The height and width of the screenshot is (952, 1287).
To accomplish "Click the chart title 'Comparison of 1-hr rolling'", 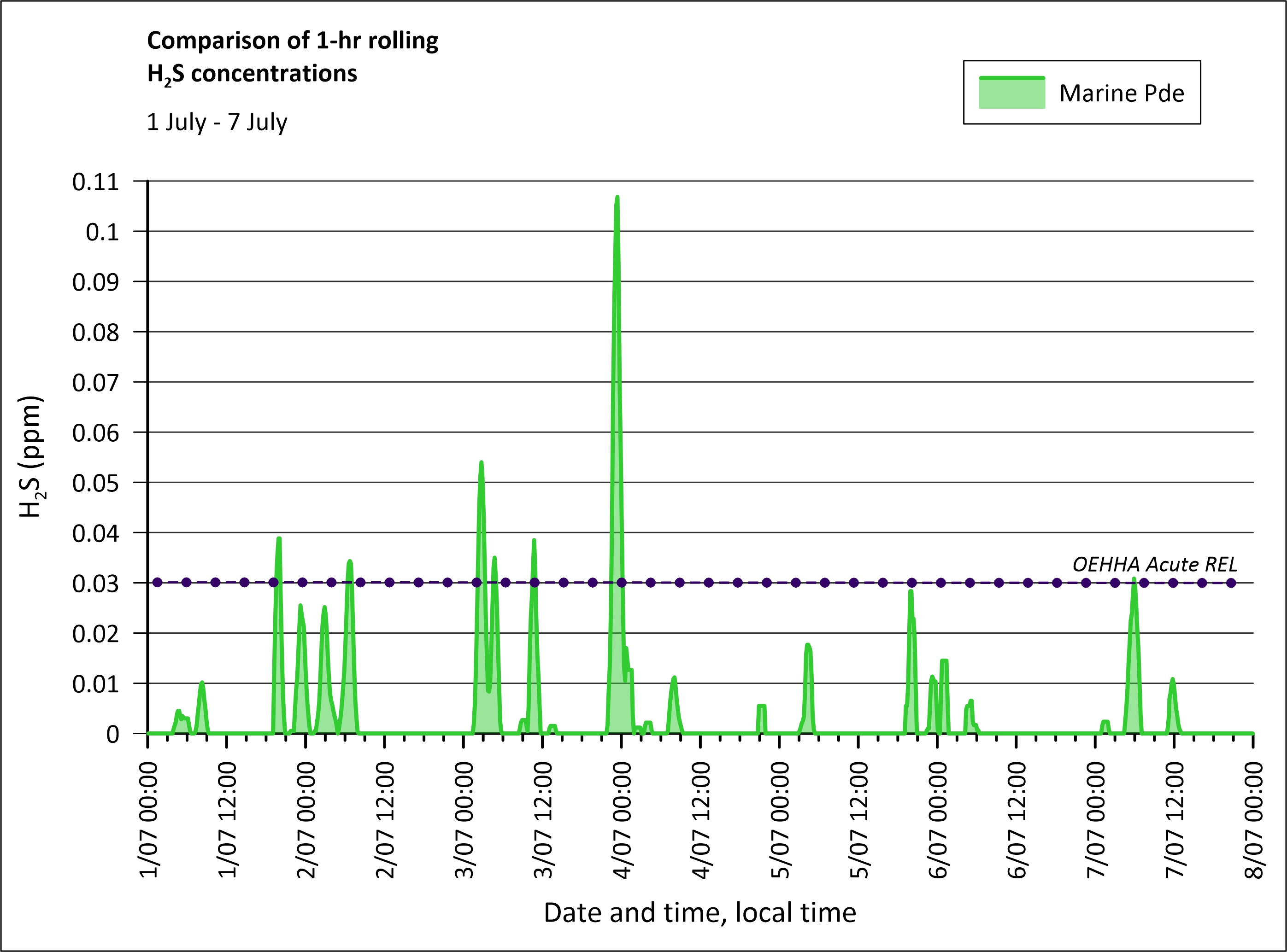I will coord(292,41).
